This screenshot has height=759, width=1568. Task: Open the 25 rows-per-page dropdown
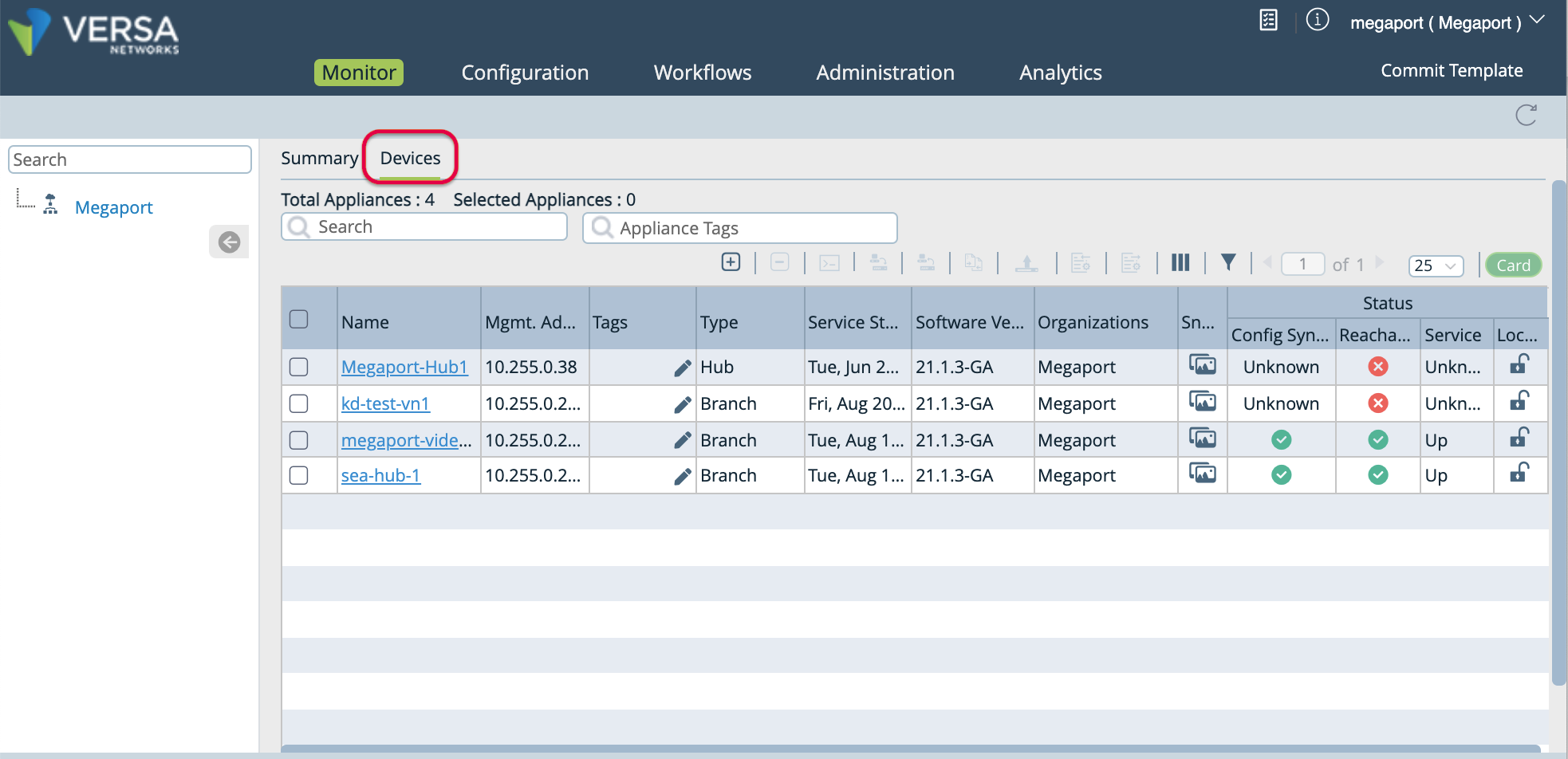coord(1436,265)
